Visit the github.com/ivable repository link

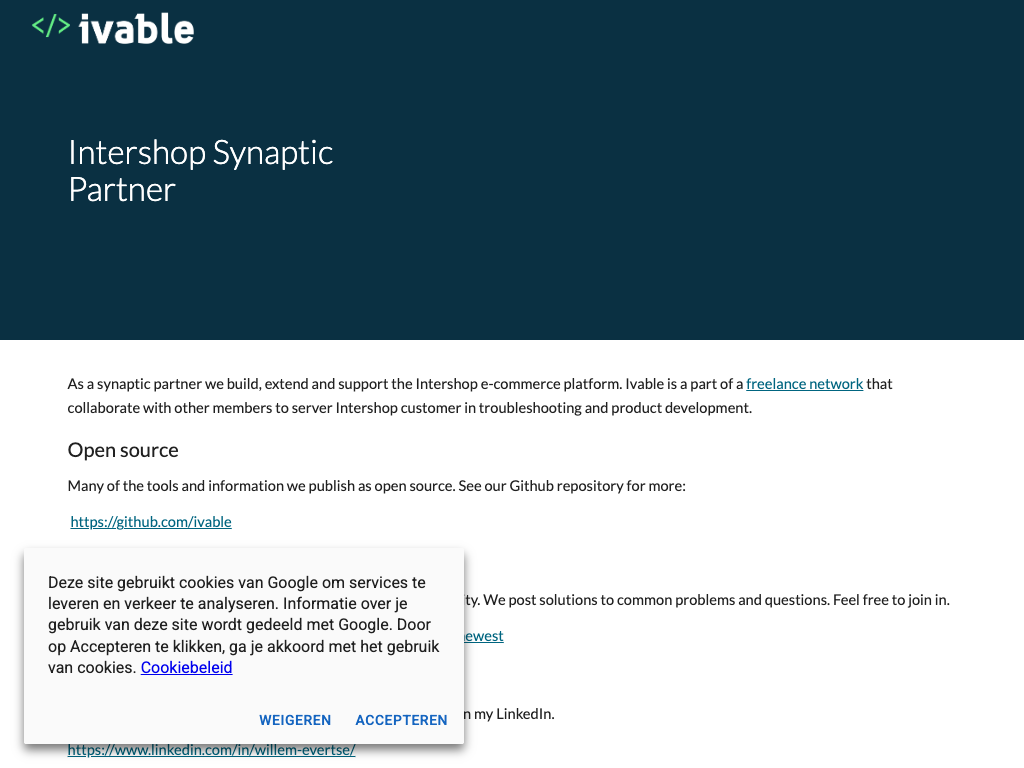coord(151,522)
